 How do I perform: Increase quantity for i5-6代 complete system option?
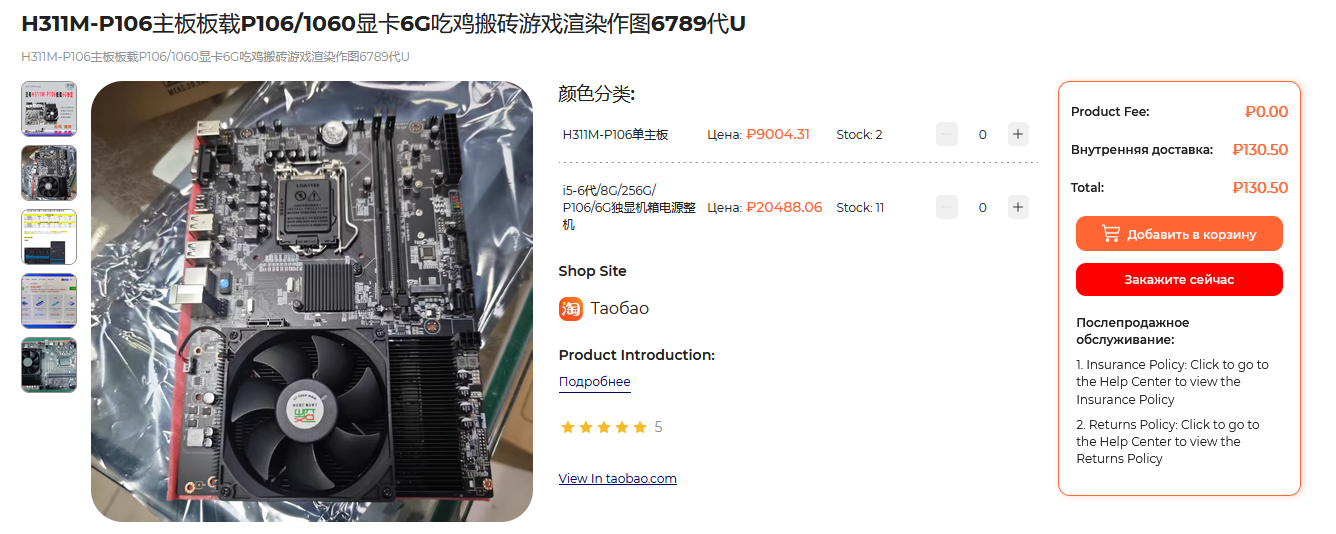(1018, 207)
